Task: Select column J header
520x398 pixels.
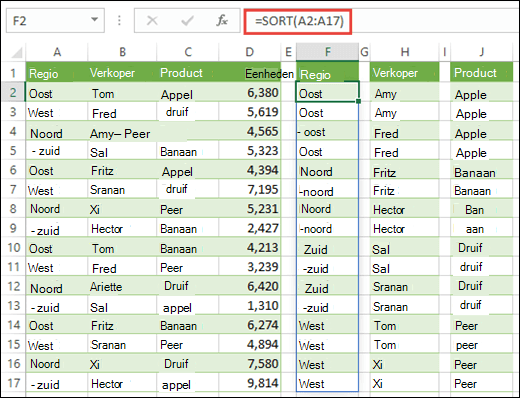Action: [481, 52]
